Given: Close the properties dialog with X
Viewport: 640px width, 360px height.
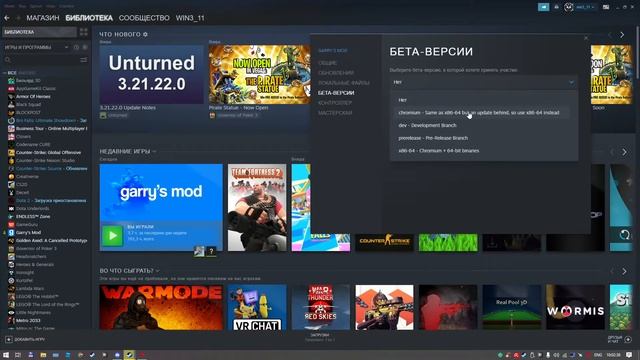Looking at the screenshot, I should pyautogui.click(x=586, y=38).
